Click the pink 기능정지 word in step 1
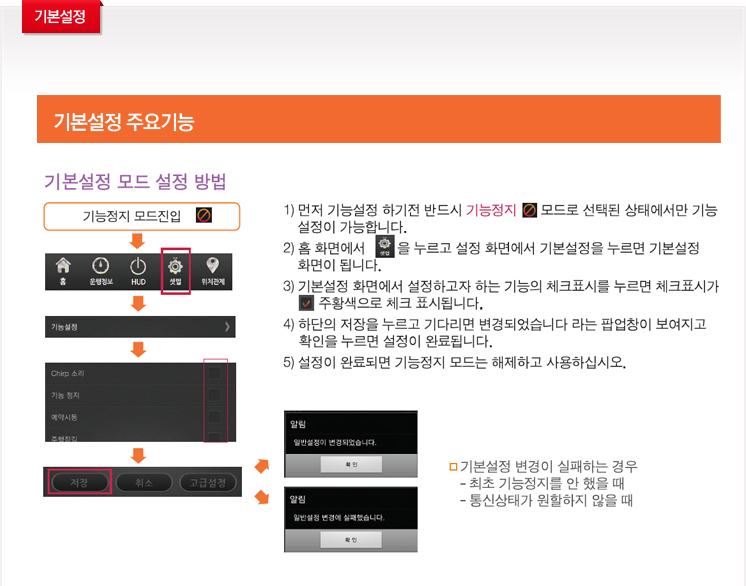The width and height of the screenshot is (746, 586). pos(491,210)
